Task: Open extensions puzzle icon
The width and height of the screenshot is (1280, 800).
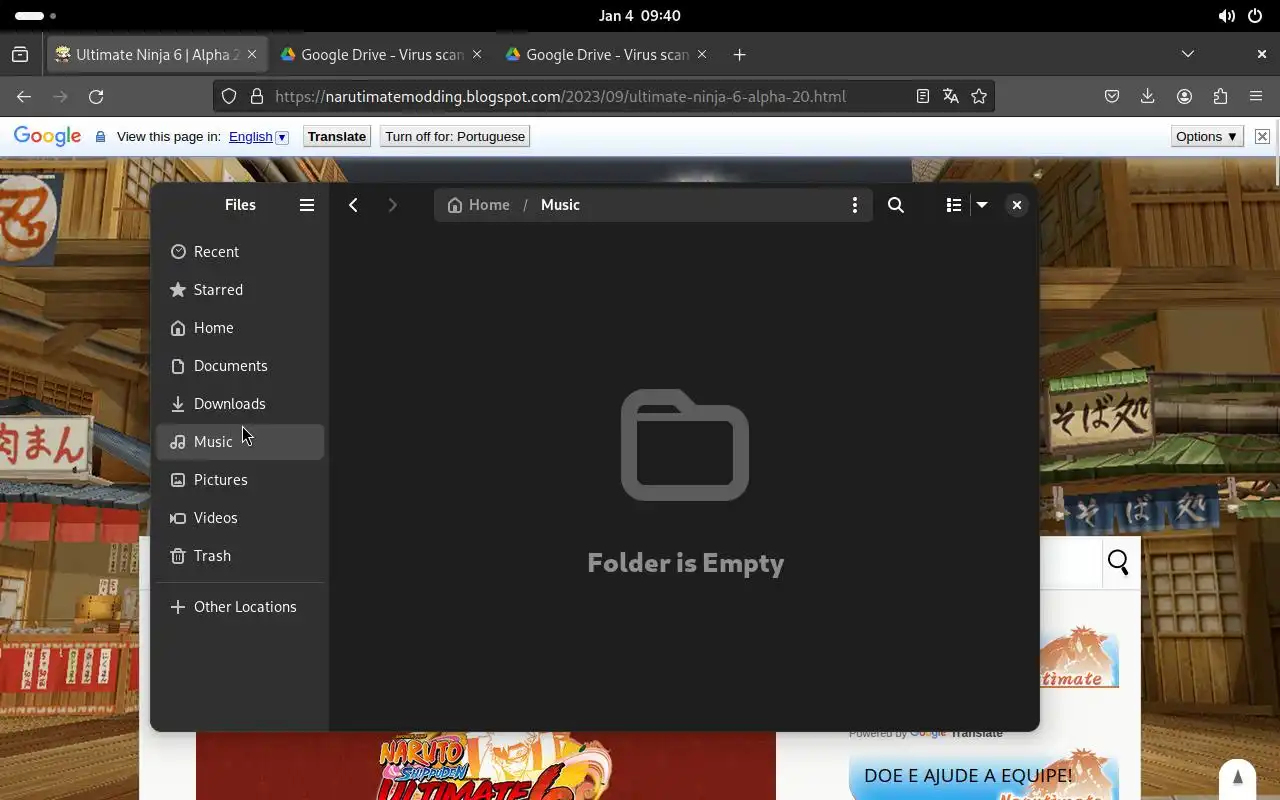Action: point(1220,97)
